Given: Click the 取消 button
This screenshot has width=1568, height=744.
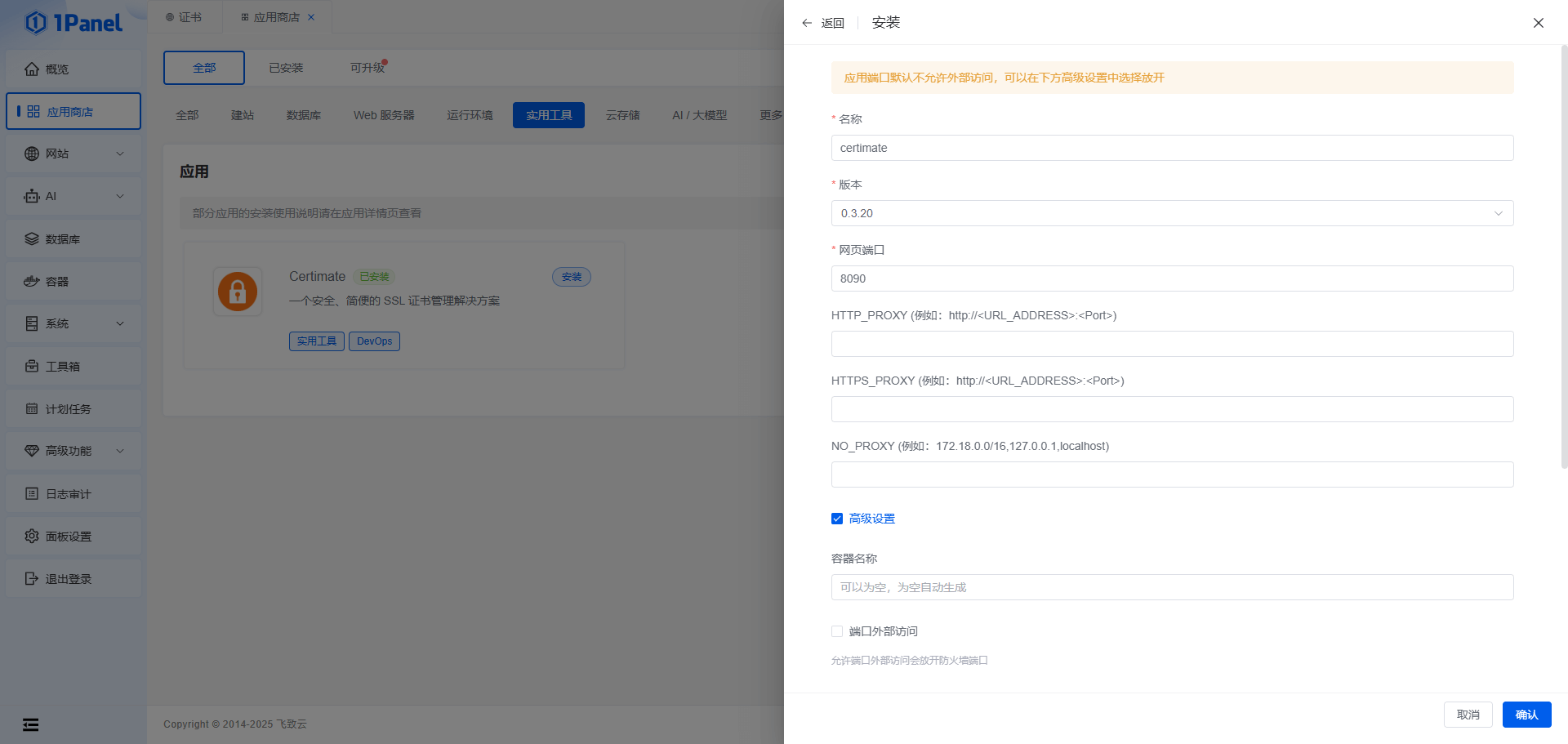Looking at the screenshot, I should (1468, 715).
